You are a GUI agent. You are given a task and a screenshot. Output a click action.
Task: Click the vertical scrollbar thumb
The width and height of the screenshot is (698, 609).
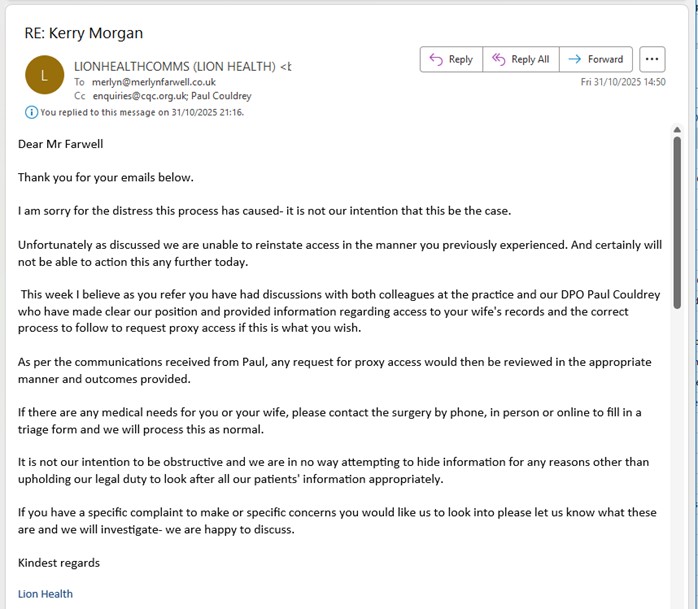click(x=677, y=220)
